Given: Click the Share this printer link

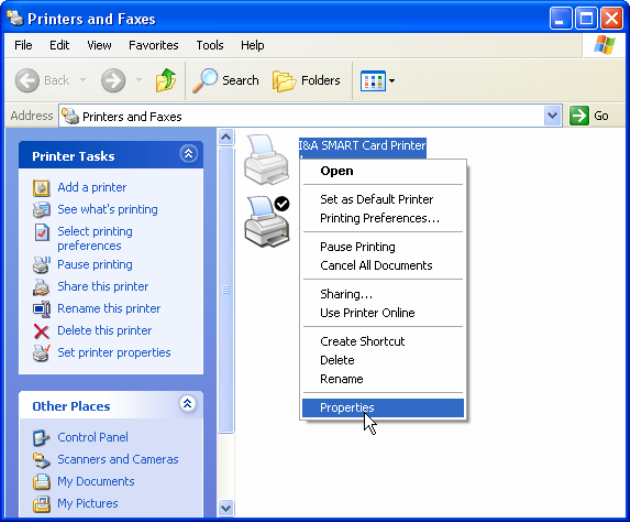Looking at the screenshot, I should pyautogui.click(x=103, y=287).
